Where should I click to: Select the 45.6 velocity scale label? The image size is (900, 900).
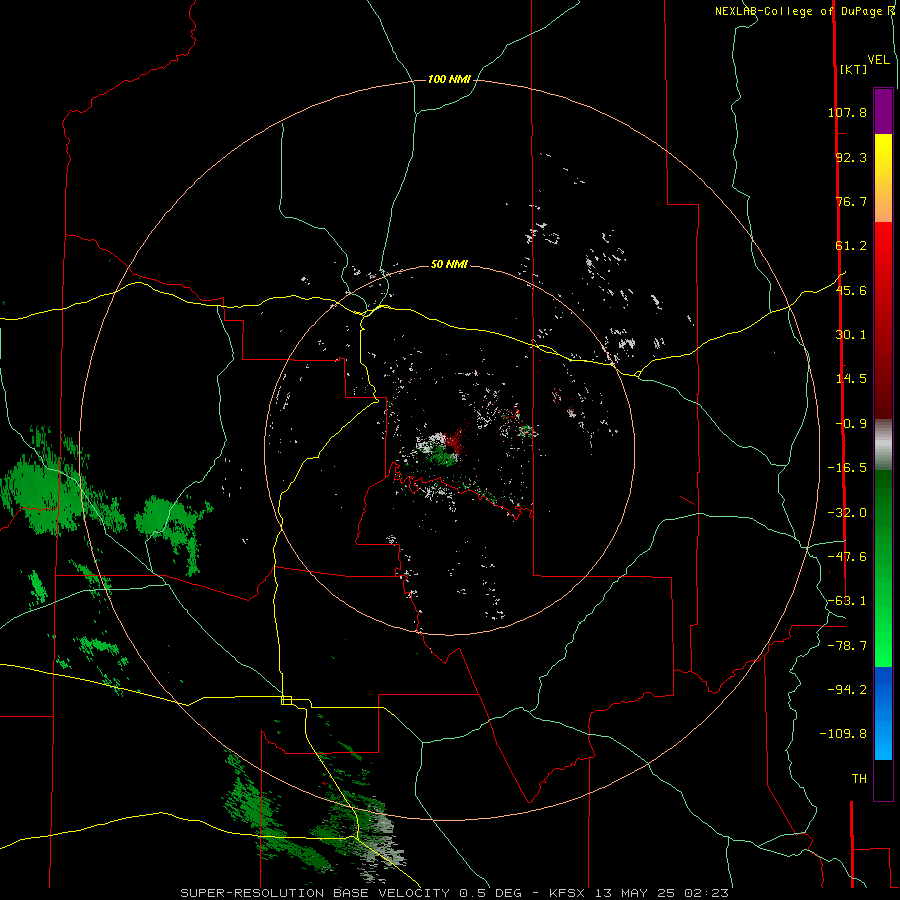[x=851, y=290]
